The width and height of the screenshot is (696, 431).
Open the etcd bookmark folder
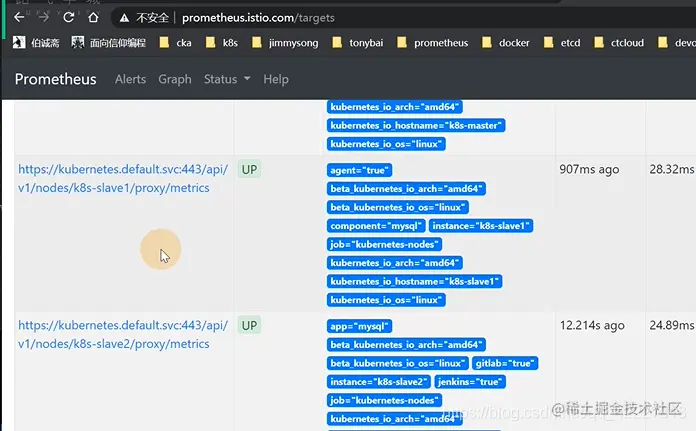click(x=562, y=43)
